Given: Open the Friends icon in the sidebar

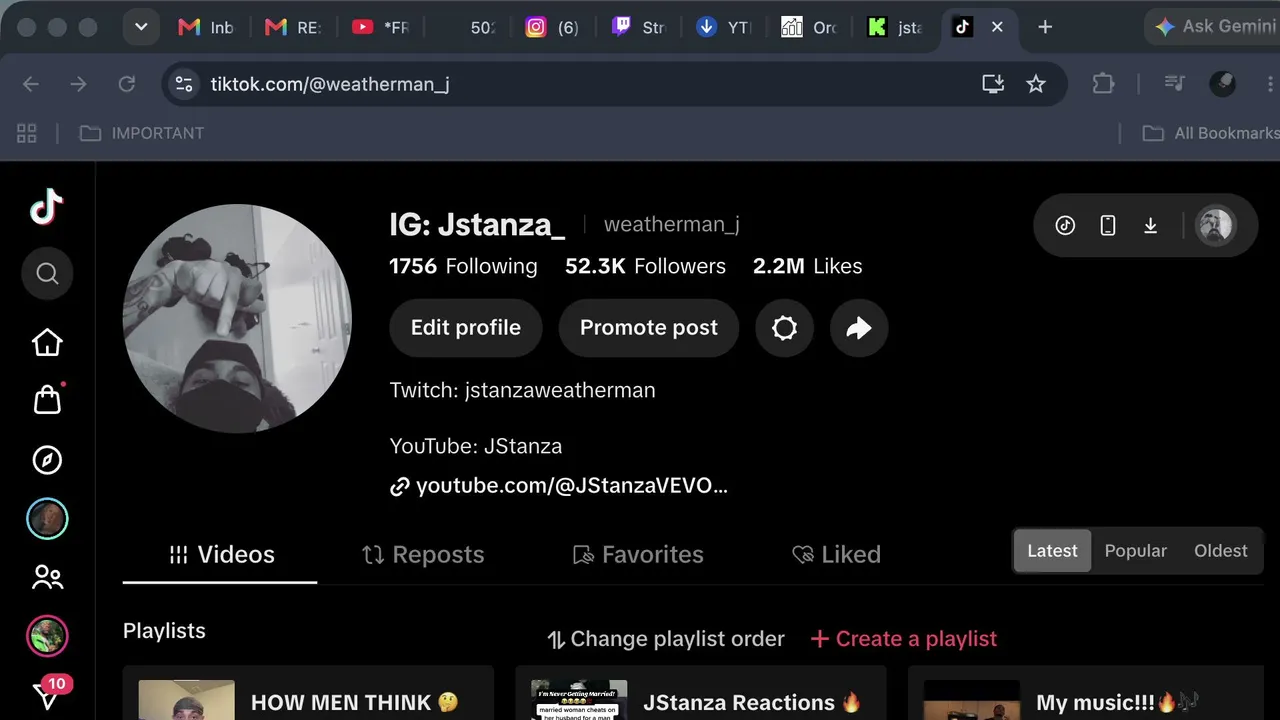Looking at the screenshot, I should coord(47,577).
